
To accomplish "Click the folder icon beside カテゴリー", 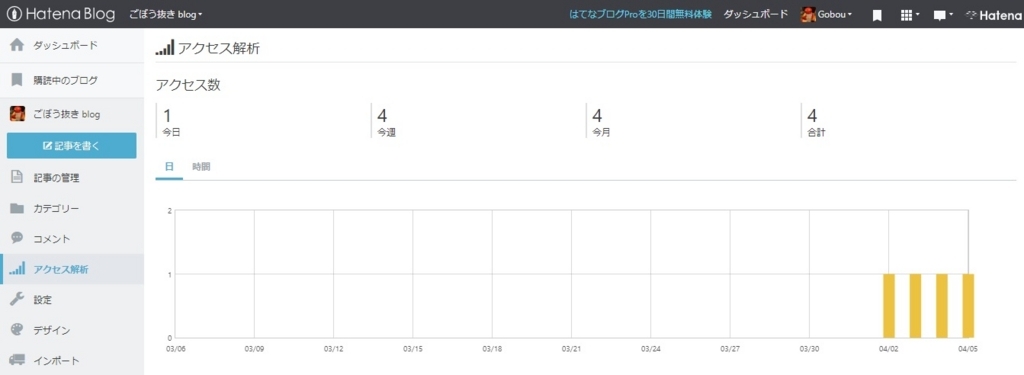I will 17,208.
